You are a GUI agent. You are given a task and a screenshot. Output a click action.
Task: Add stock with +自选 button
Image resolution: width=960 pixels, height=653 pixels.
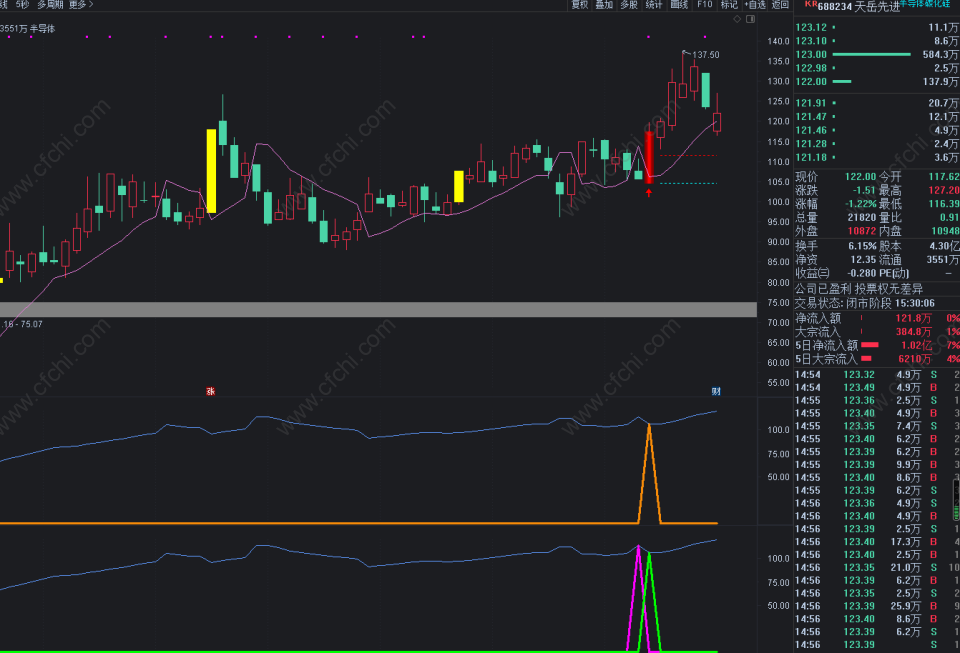coord(755,4)
